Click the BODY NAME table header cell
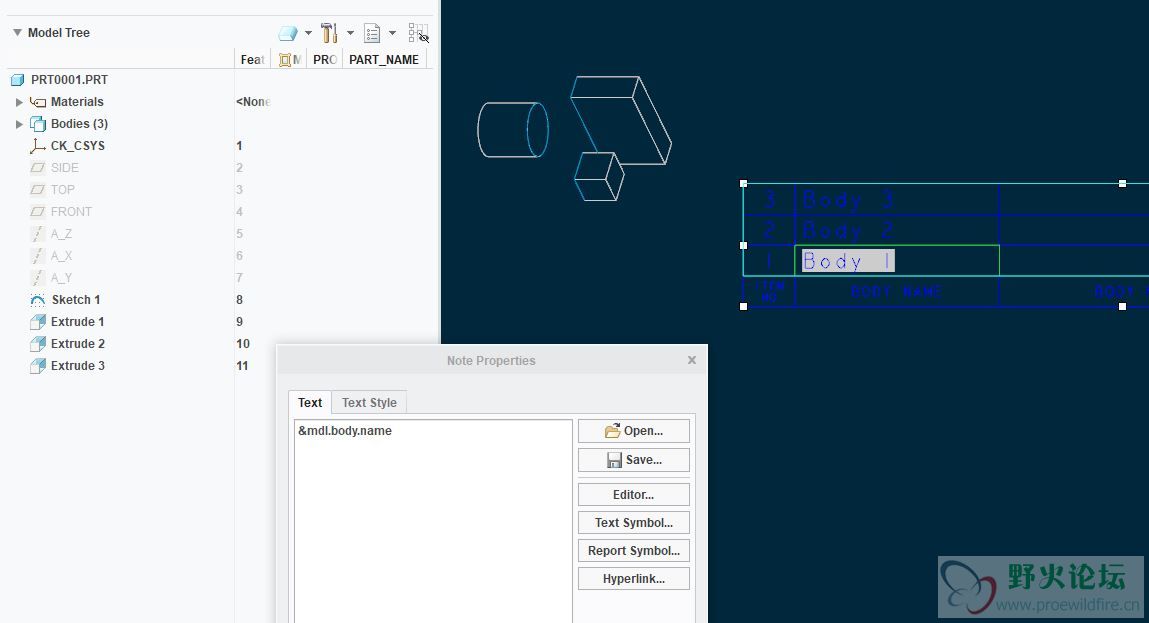Viewport: 1149px width, 623px height. 897,292
